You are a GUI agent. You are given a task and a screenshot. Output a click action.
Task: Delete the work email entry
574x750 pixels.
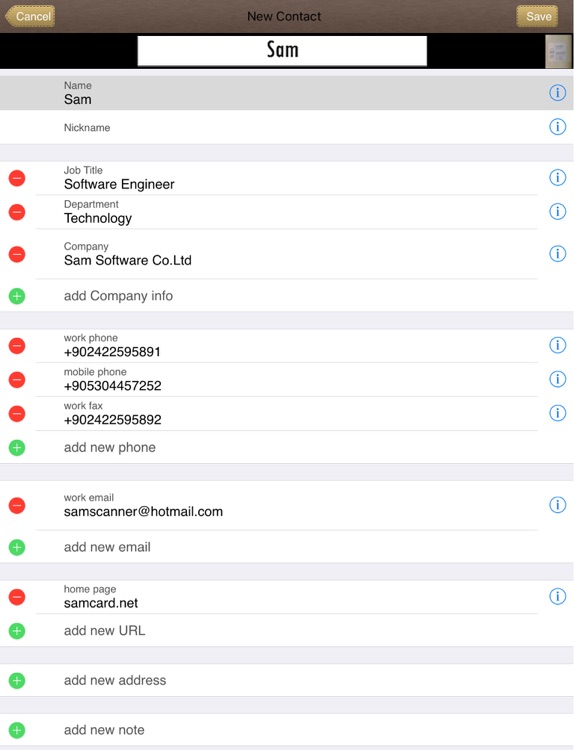(x=17, y=506)
